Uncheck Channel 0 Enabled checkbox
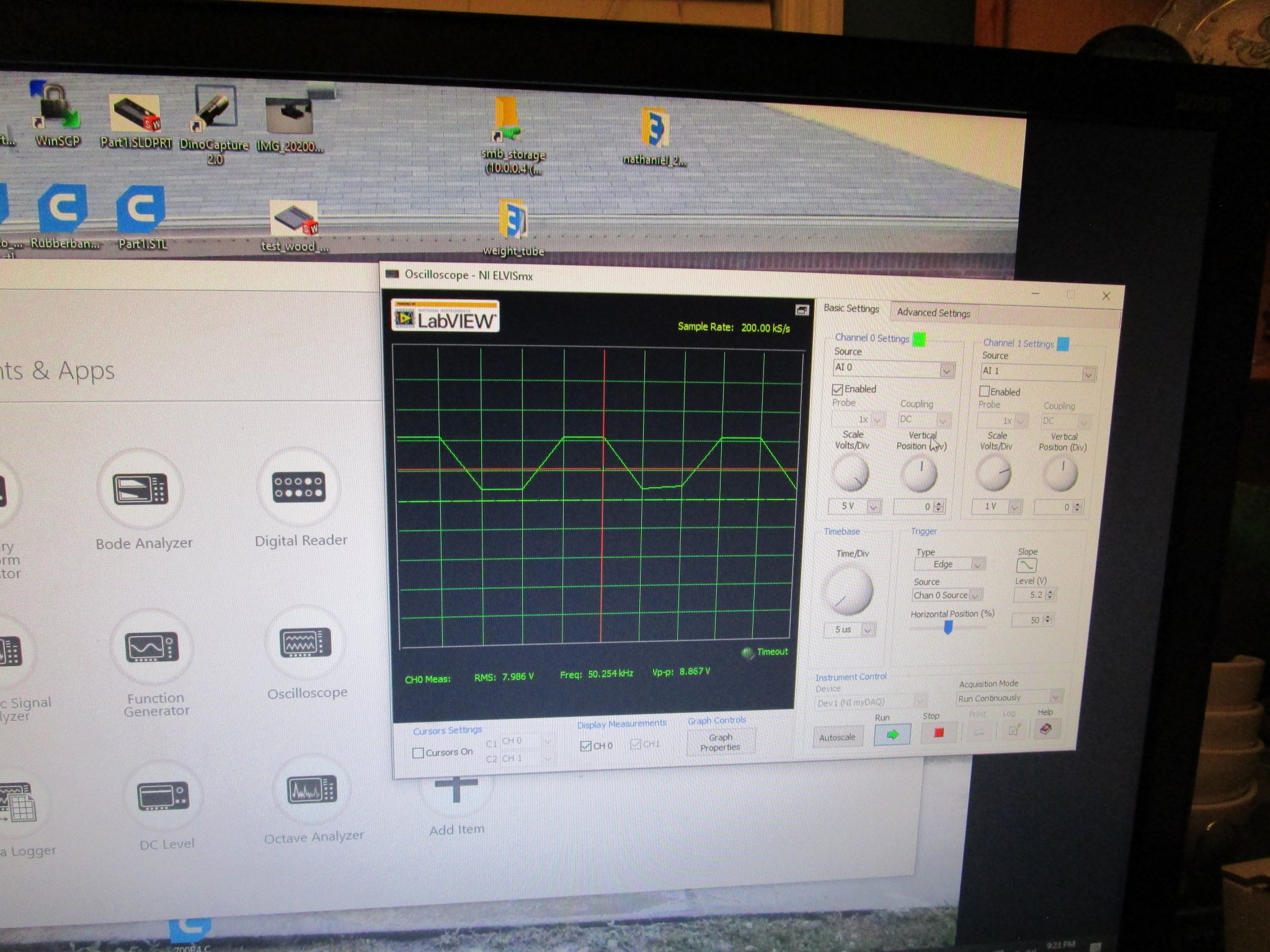 pyautogui.click(x=837, y=389)
